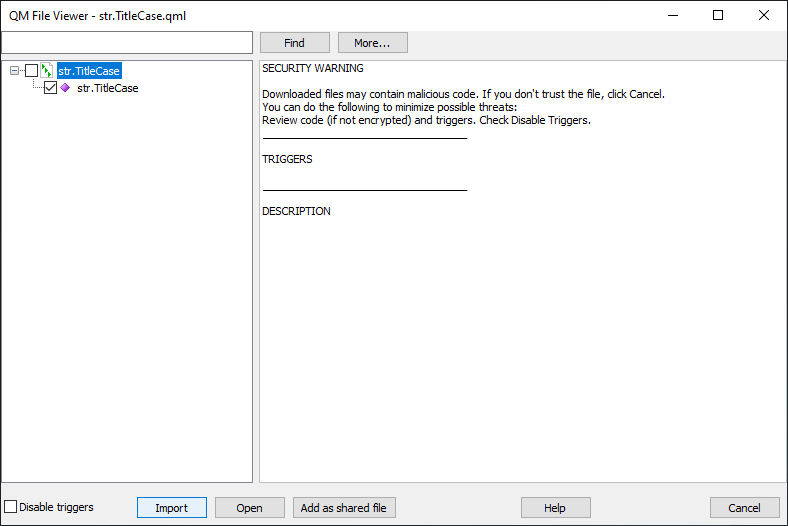Click the purple diamond icon of child item

[x=65, y=88]
